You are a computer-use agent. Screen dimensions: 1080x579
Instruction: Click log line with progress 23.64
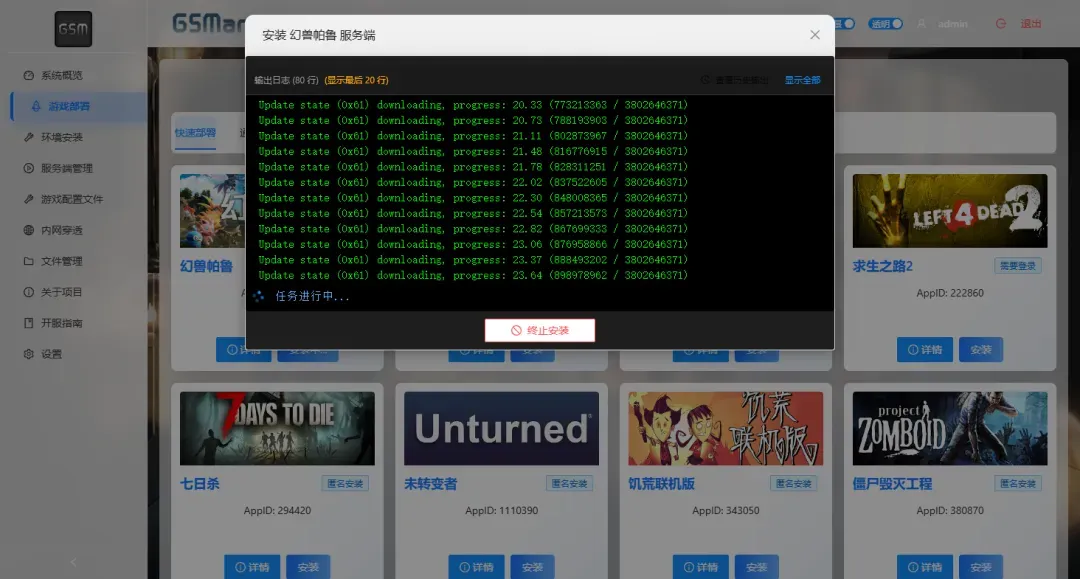pyautogui.click(x=473, y=275)
